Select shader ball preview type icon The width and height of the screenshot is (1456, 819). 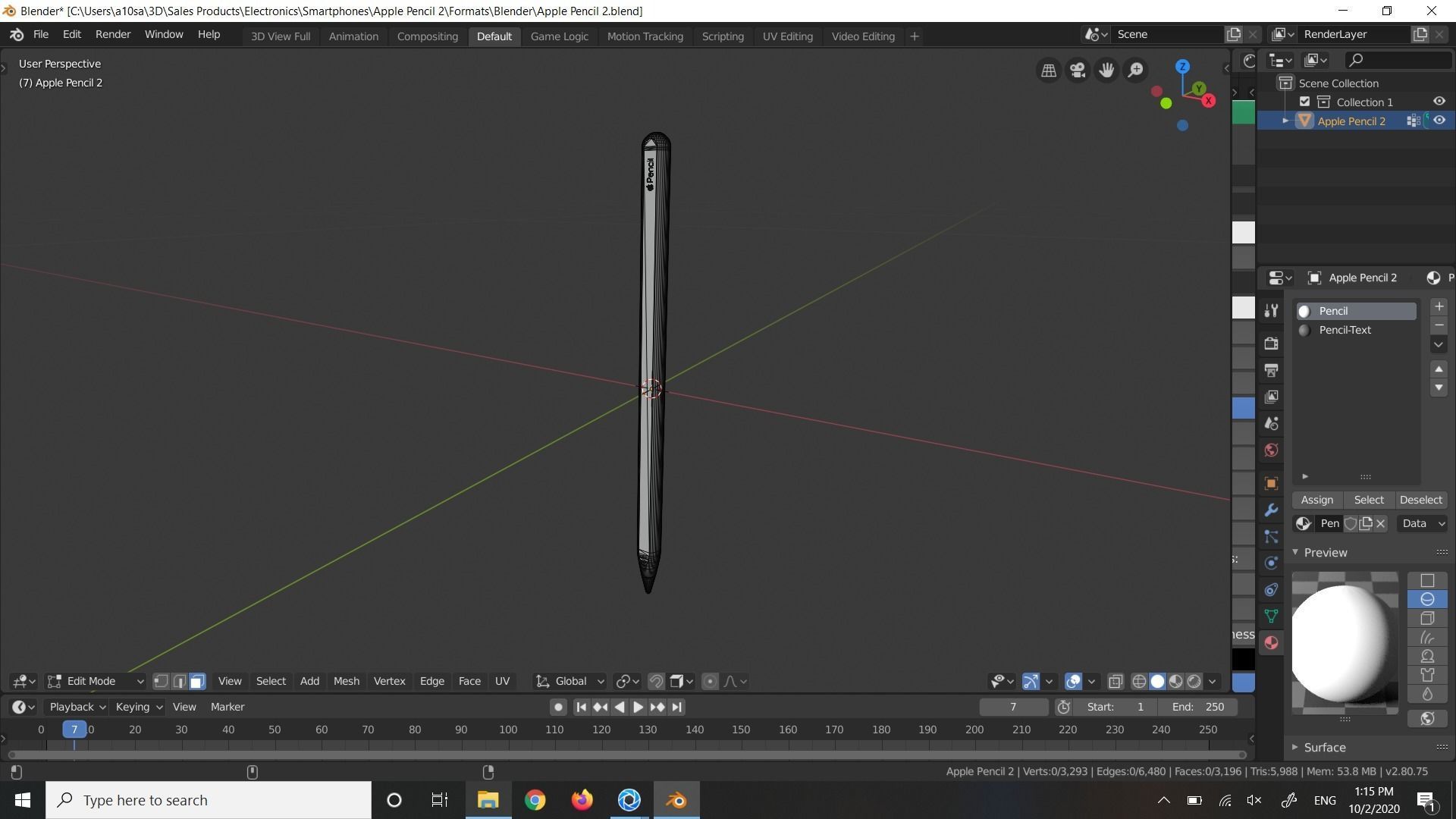[x=1427, y=656]
